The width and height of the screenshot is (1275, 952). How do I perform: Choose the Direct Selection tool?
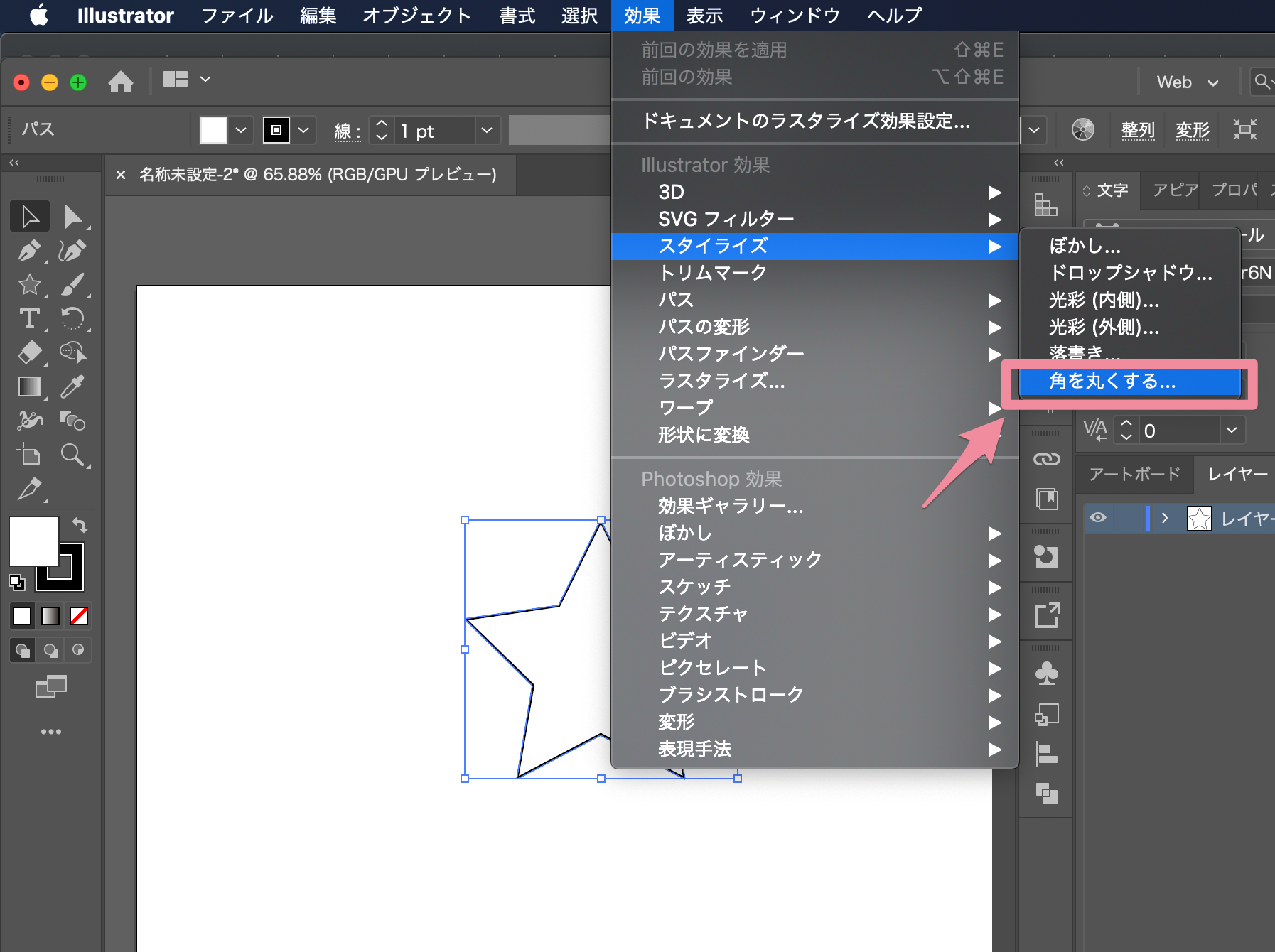[x=75, y=217]
